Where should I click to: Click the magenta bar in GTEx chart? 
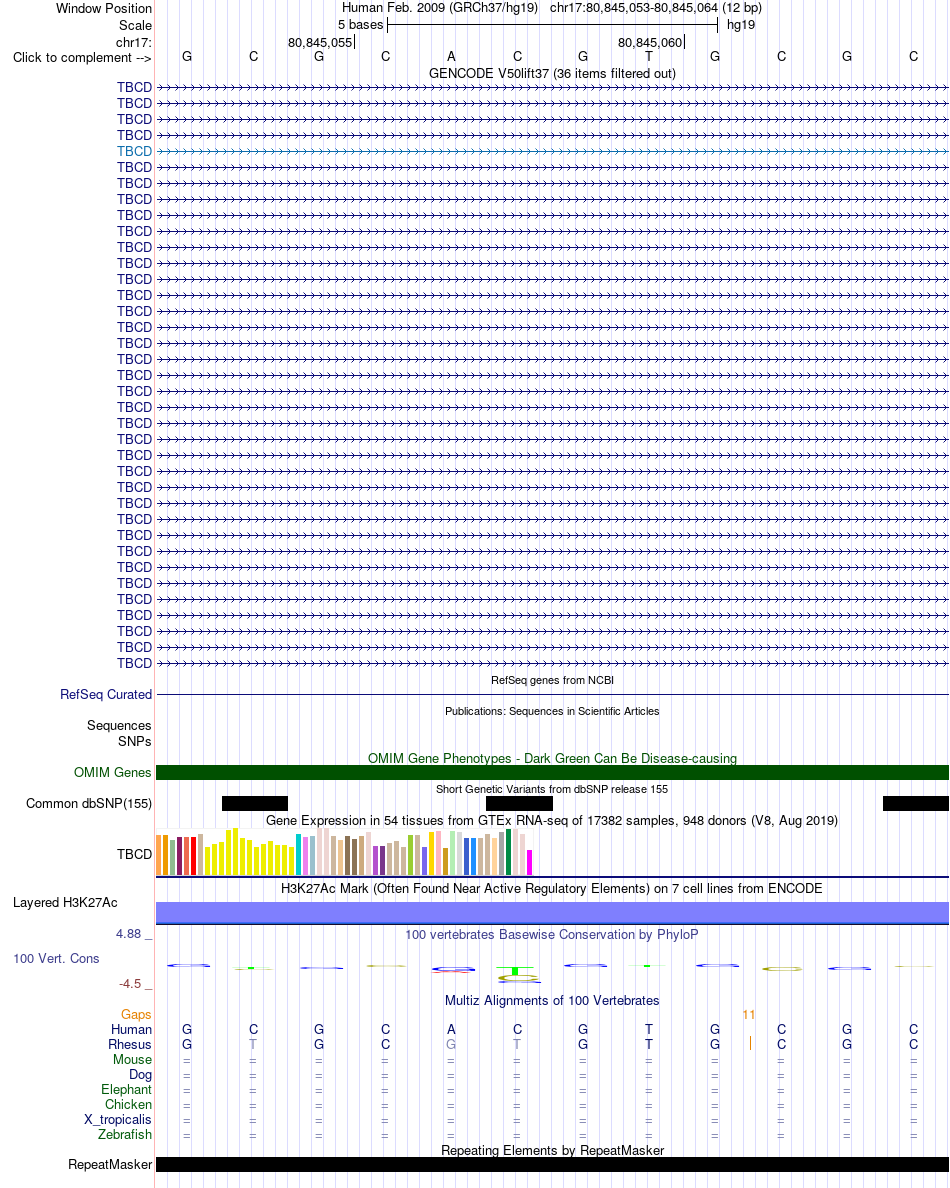530,863
